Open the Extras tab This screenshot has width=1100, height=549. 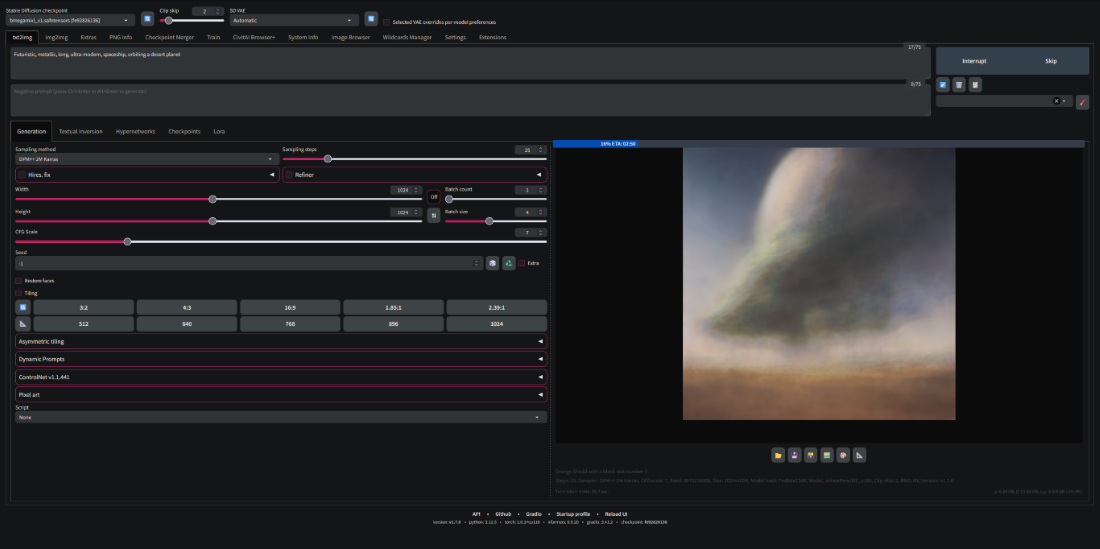click(x=88, y=37)
